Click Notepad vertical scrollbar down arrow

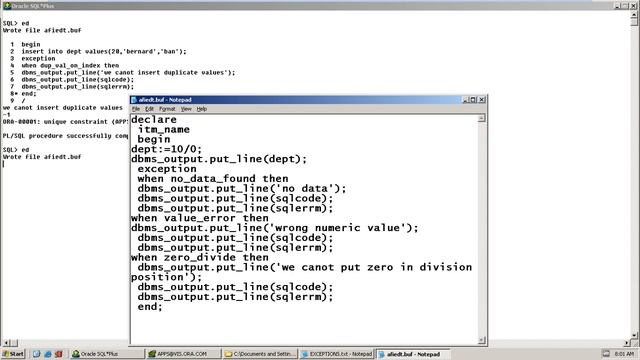tap(482, 340)
